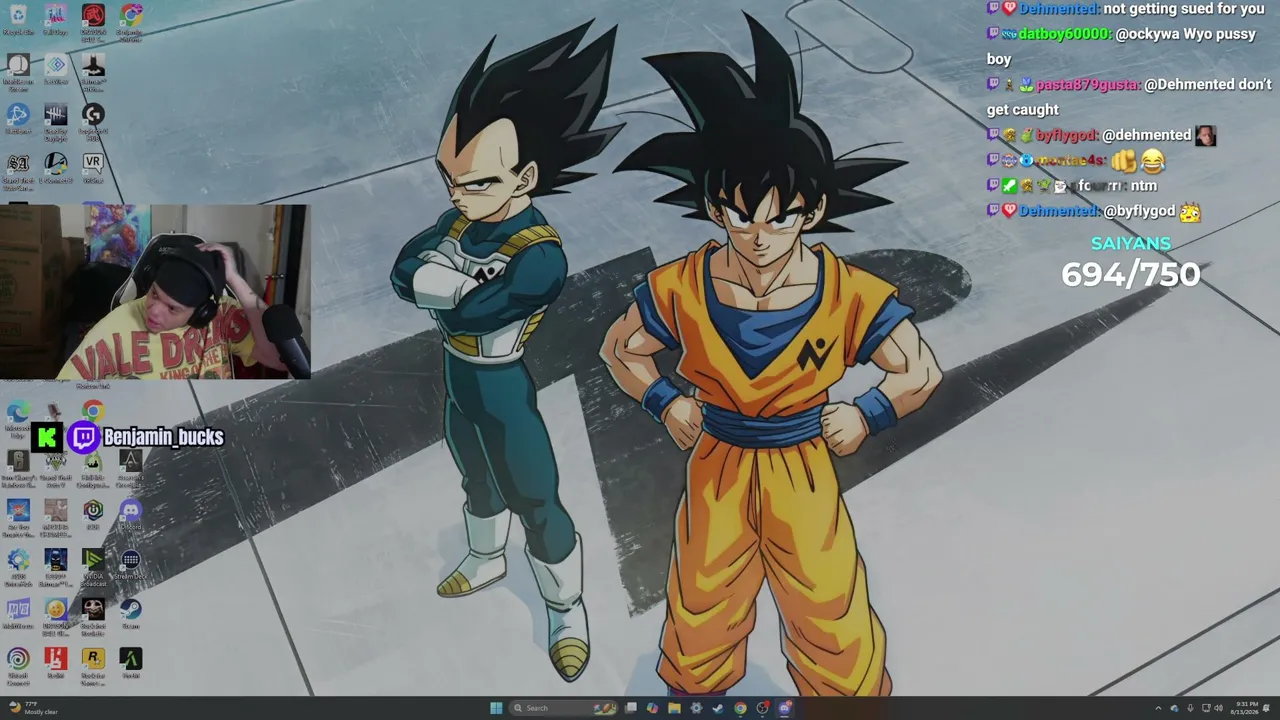Open Task View from the taskbar

click(631, 708)
